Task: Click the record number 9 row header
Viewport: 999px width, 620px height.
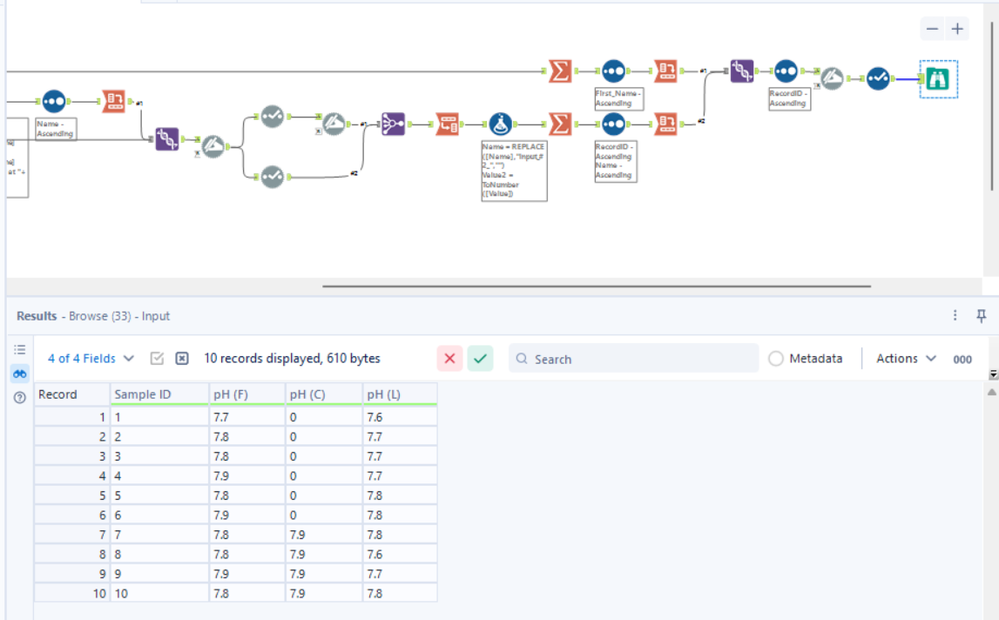Action: (72, 574)
